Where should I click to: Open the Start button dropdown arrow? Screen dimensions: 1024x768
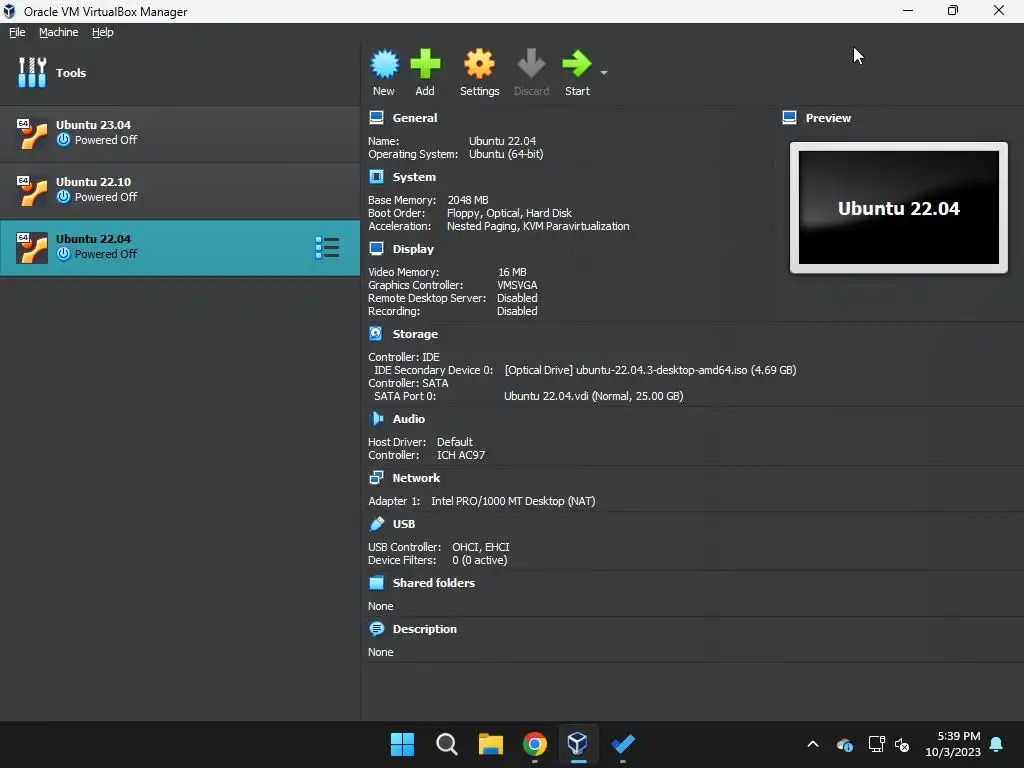(x=604, y=72)
